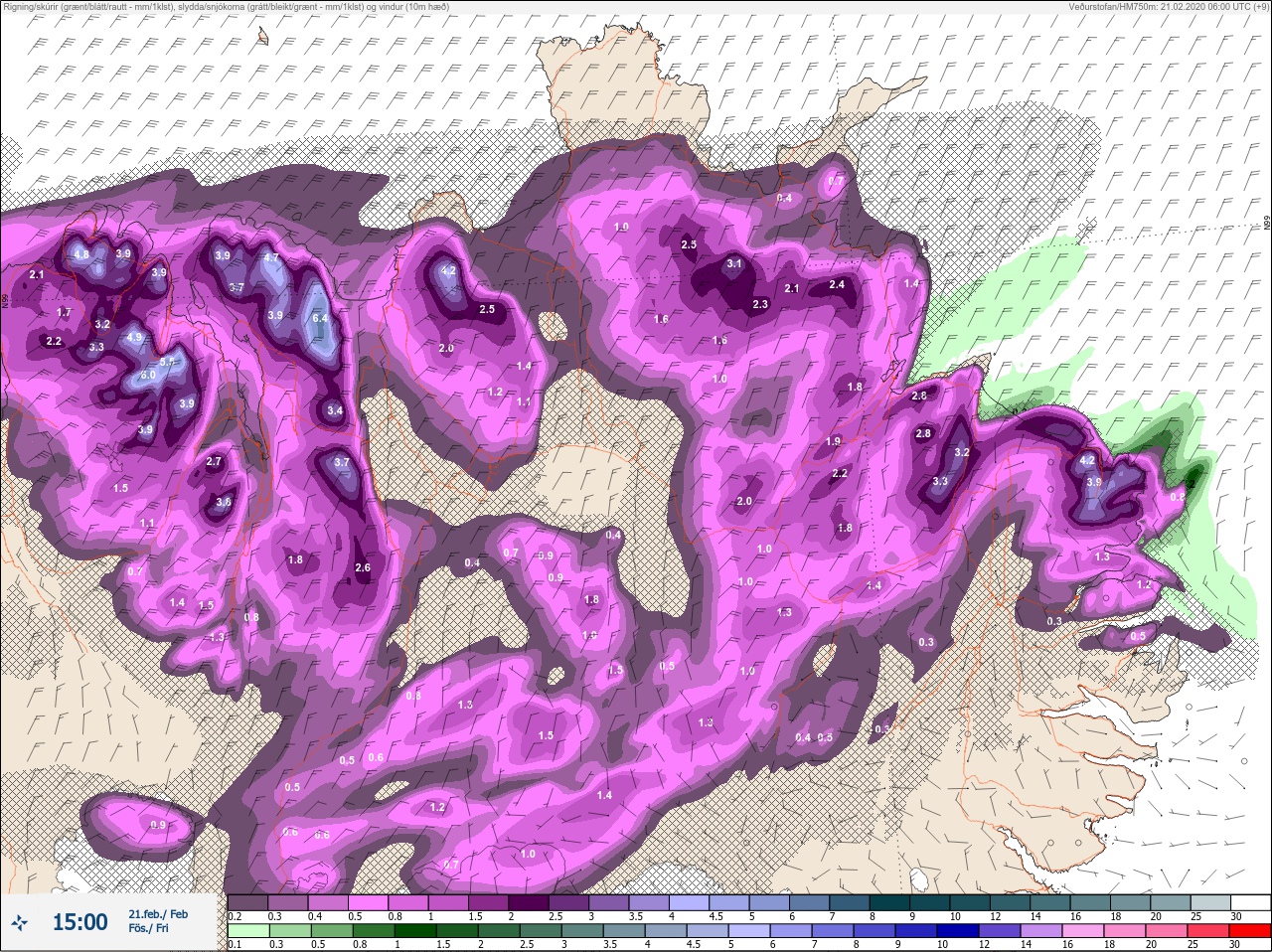Pick bright pink swatch between 0.5 and 0.8
1272x952 pixels.
(368, 901)
